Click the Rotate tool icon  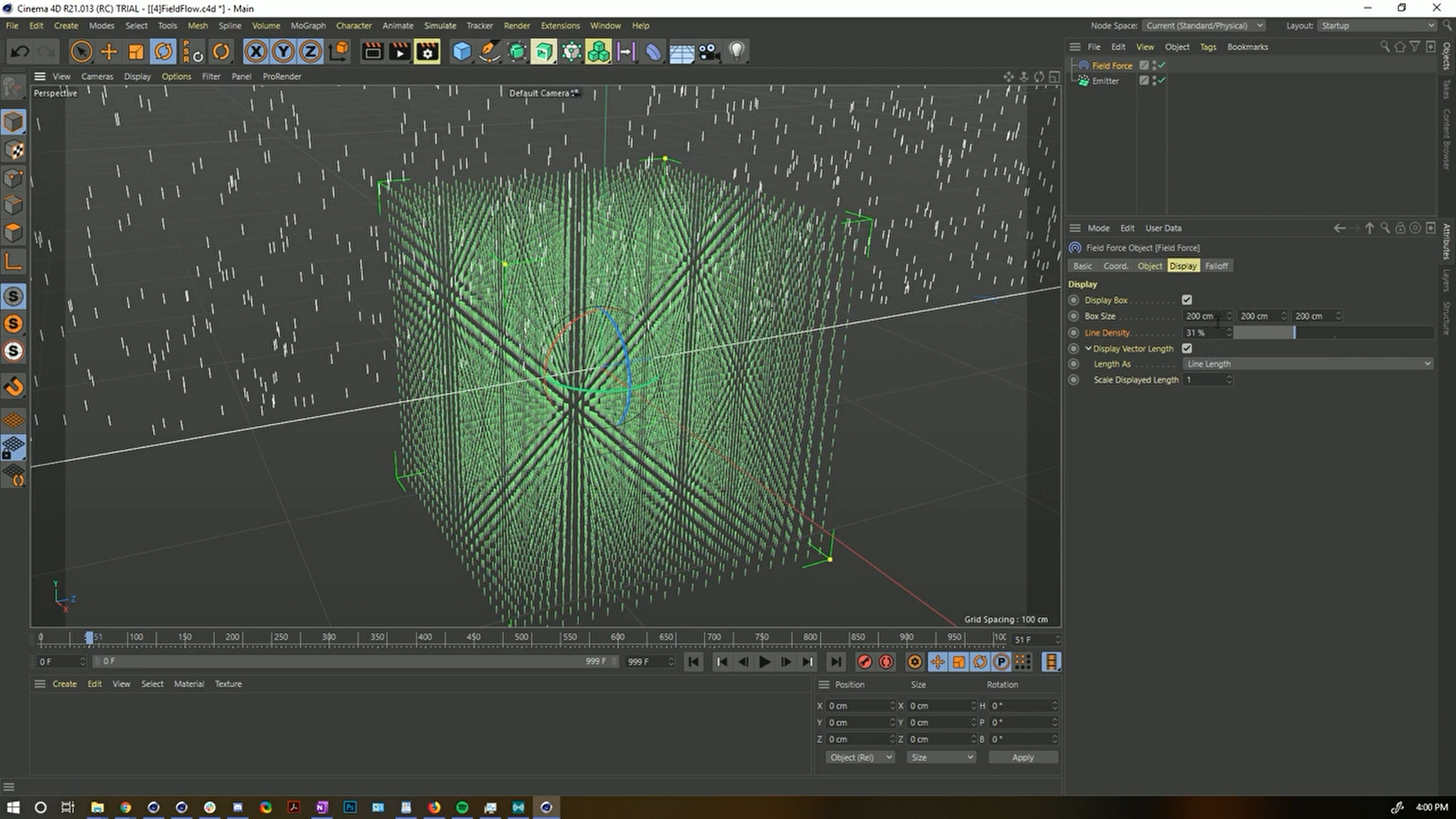point(164,51)
